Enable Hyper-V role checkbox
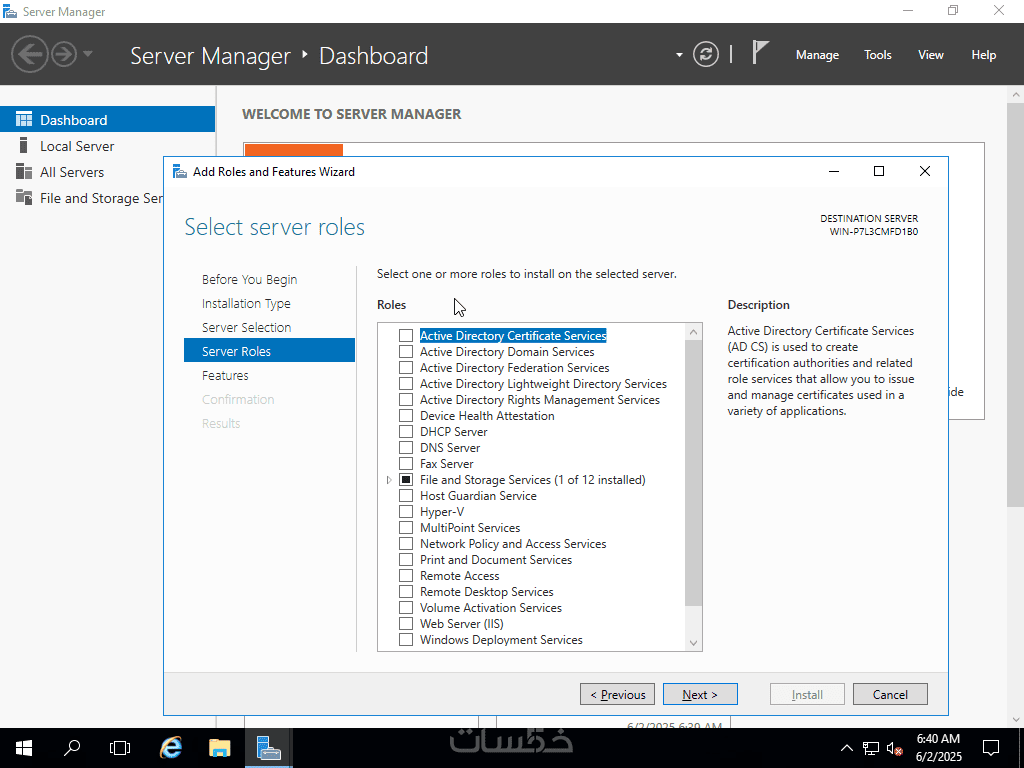The height and width of the screenshot is (768, 1024). [406, 511]
